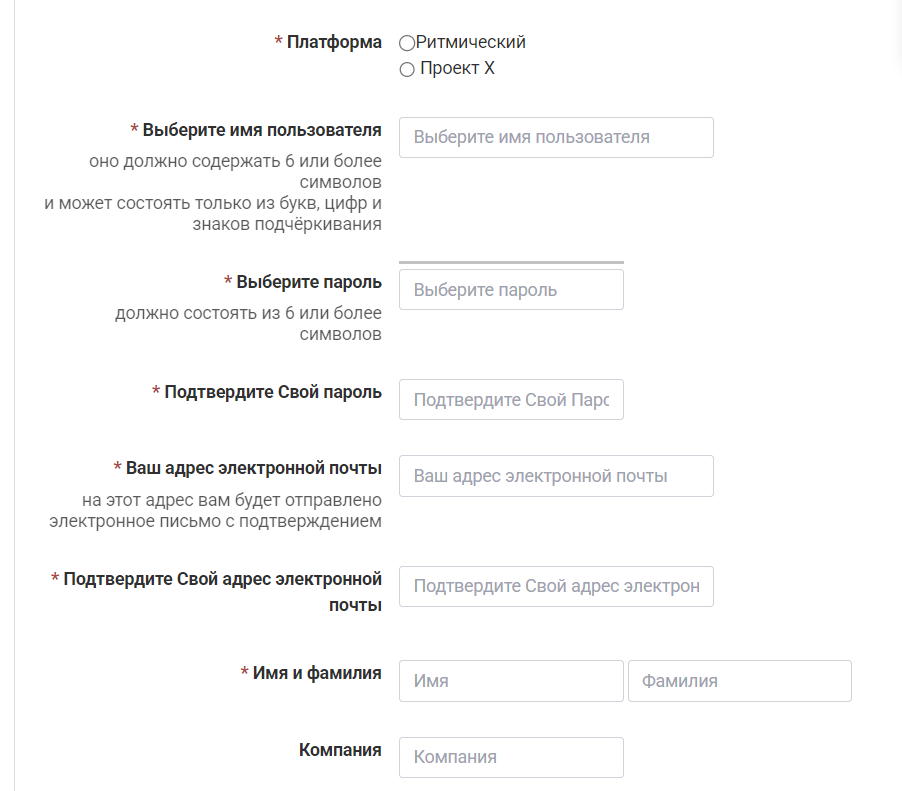902x791 pixels.
Task: Click the bold Подтвердите Свой пароль label
Action: click(x=273, y=392)
